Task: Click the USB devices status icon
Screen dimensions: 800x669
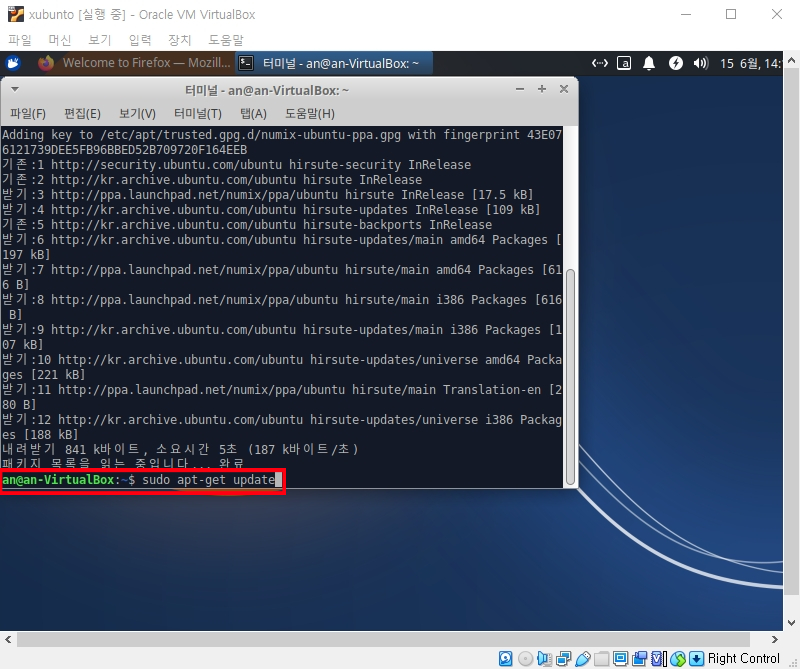Action: coord(583,658)
